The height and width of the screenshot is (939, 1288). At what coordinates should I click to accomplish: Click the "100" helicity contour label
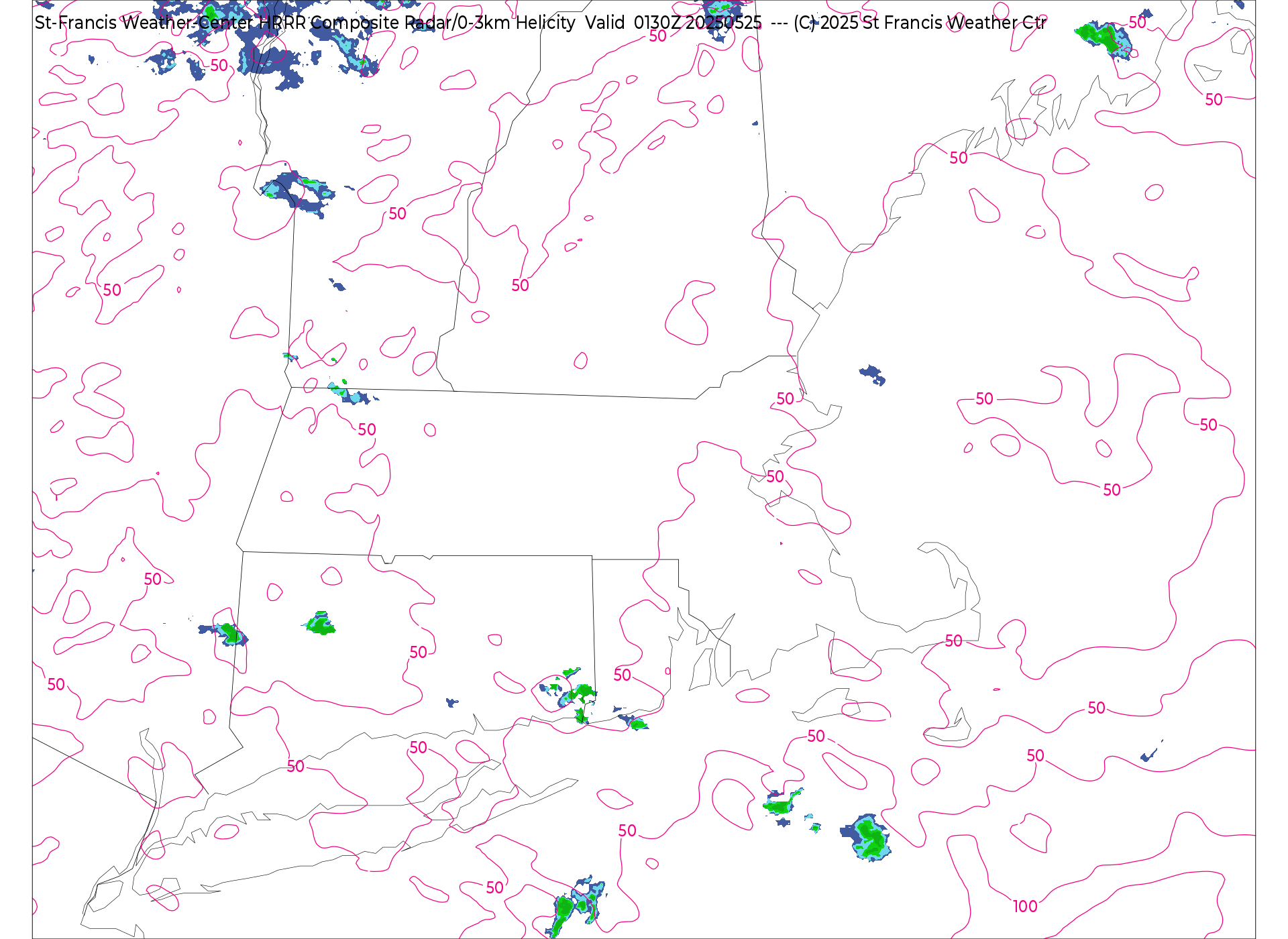tap(1025, 907)
